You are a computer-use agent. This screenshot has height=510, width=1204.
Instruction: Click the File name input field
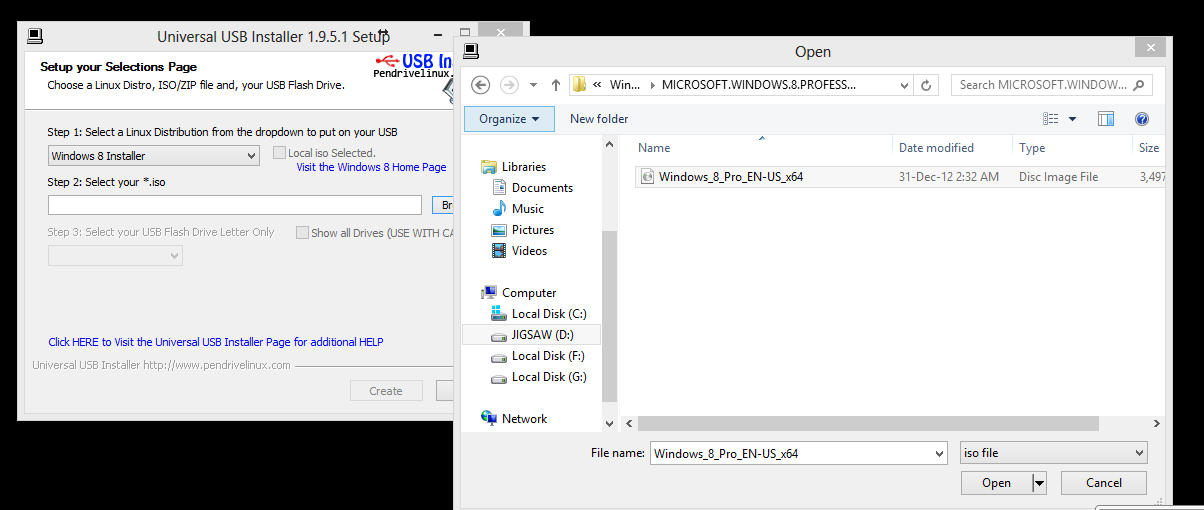point(790,453)
